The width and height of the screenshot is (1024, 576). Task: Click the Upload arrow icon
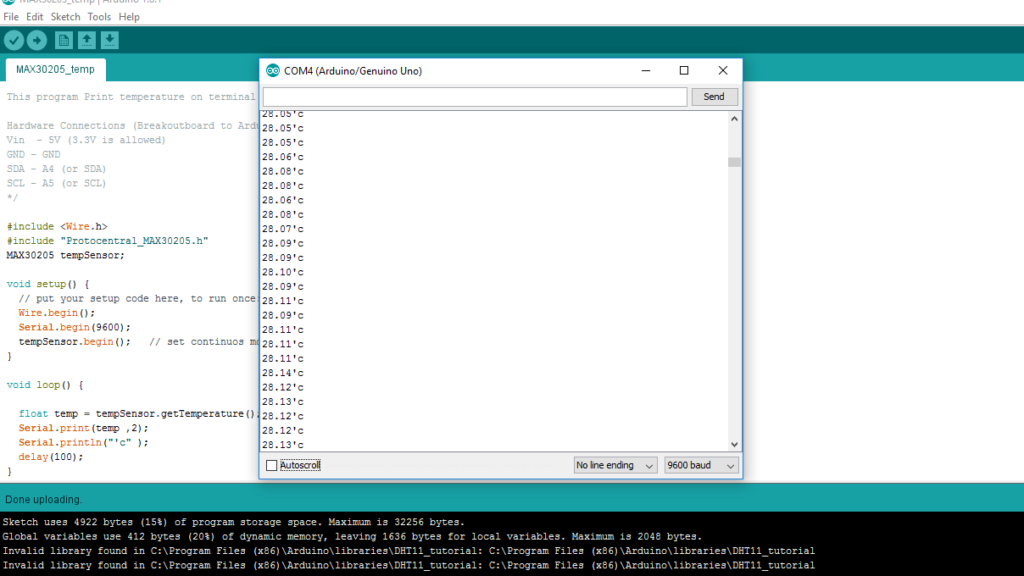[37, 40]
